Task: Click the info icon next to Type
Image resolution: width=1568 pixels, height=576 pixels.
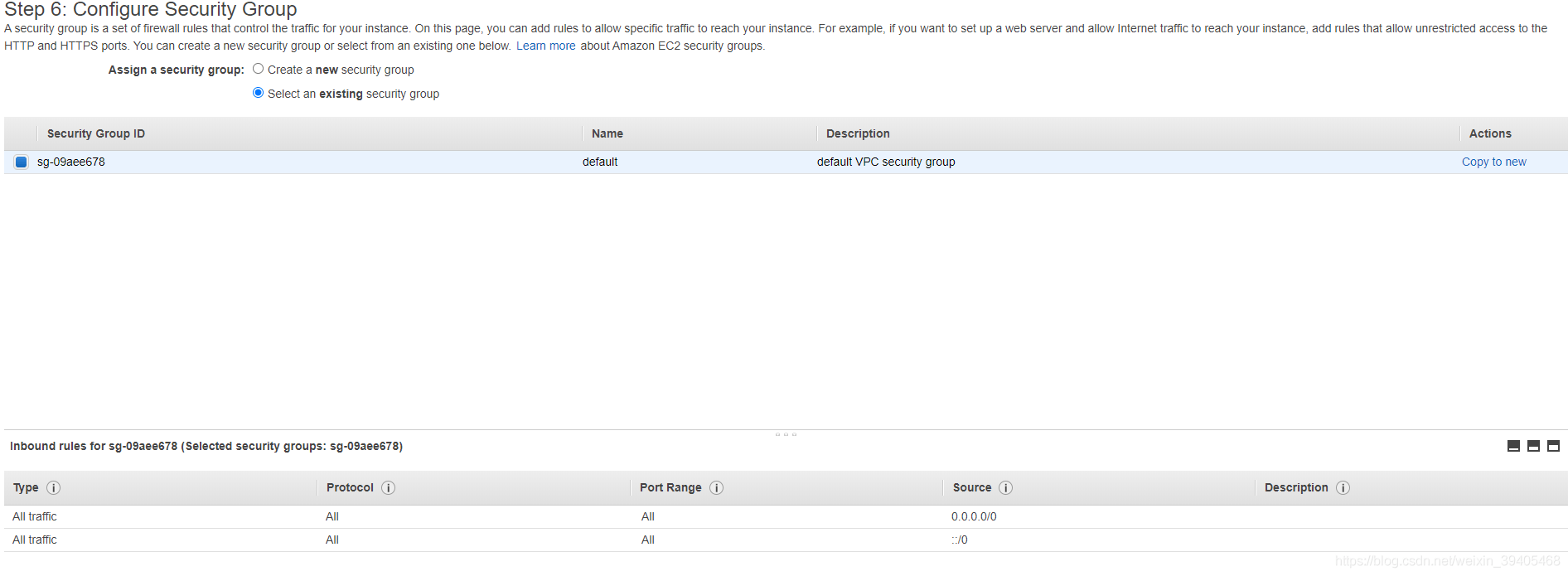Action: tap(53, 488)
